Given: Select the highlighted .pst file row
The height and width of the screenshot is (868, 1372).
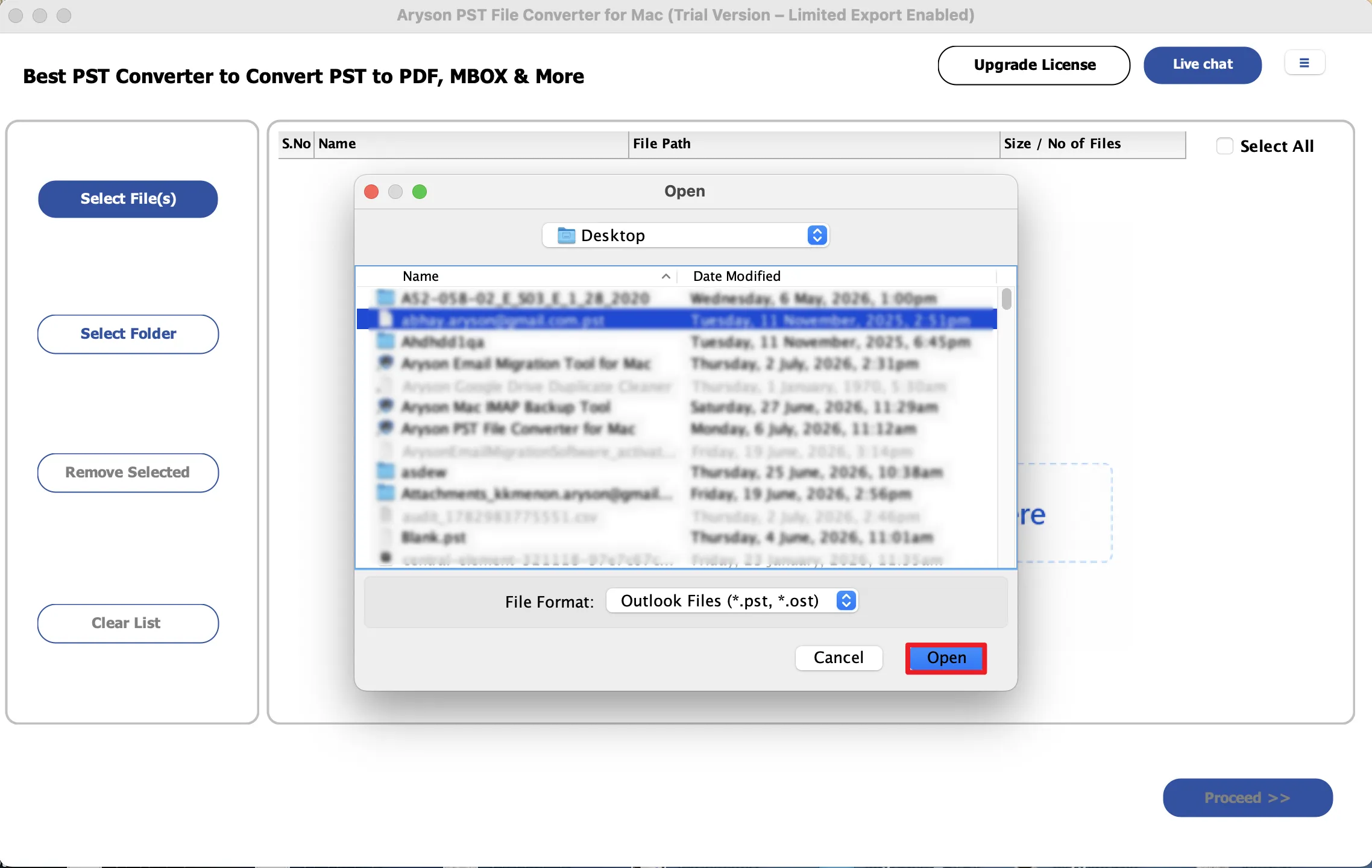Looking at the screenshot, I should [x=676, y=319].
